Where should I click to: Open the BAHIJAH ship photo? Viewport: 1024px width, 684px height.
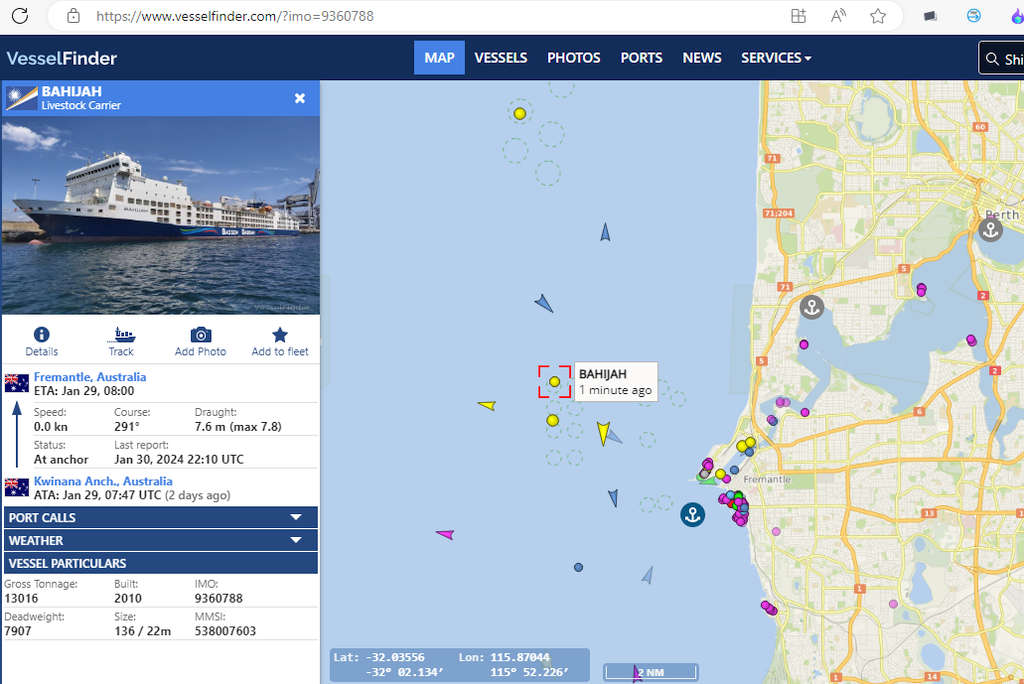(161, 215)
